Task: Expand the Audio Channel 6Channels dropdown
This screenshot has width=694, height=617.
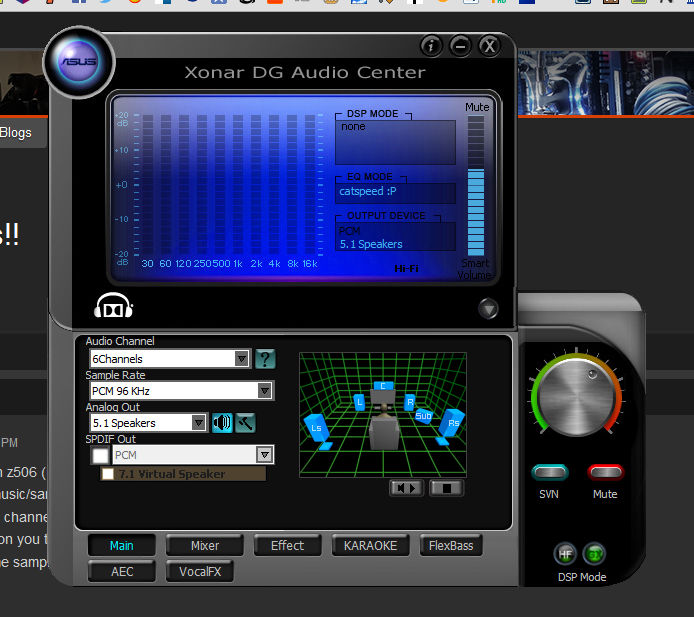Action: tap(242, 359)
